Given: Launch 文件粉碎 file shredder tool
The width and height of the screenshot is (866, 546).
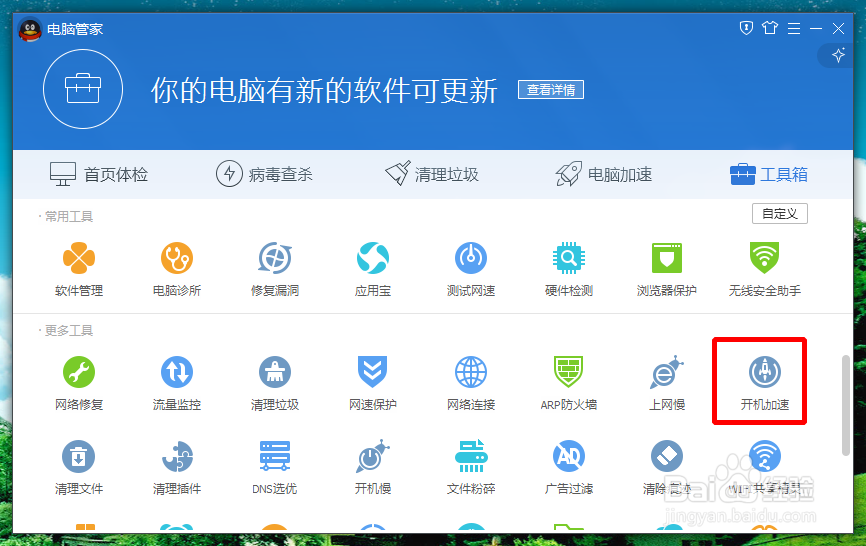Looking at the screenshot, I should (471, 468).
